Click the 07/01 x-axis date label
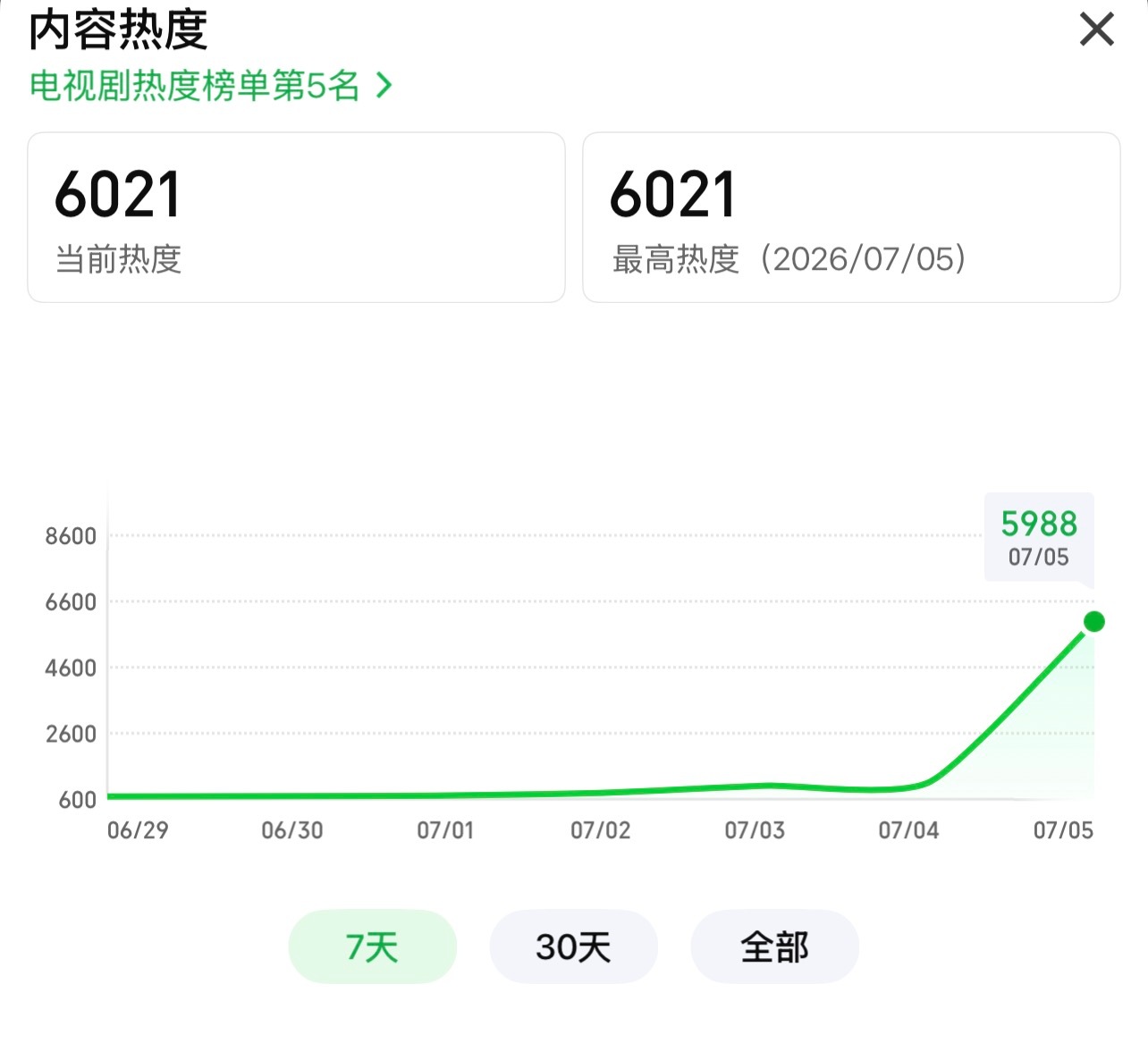The width and height of the screenshot is (1148, 1043). coord(445,830)
